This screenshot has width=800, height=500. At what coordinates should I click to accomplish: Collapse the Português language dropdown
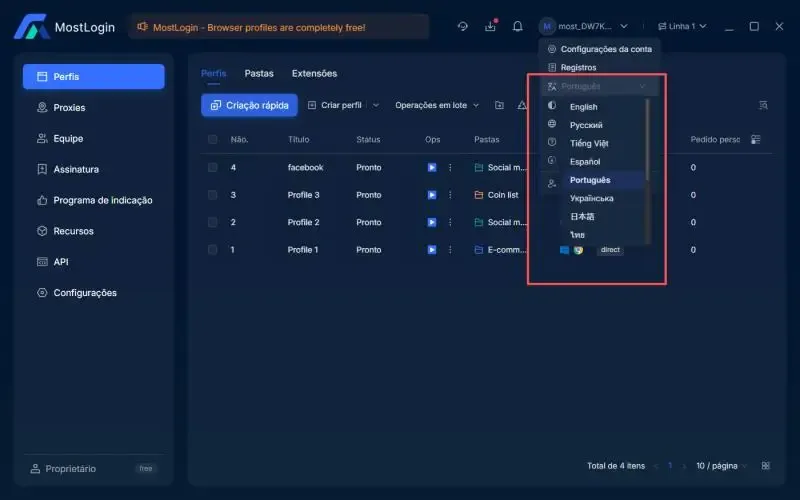click(x=599, y=86)
